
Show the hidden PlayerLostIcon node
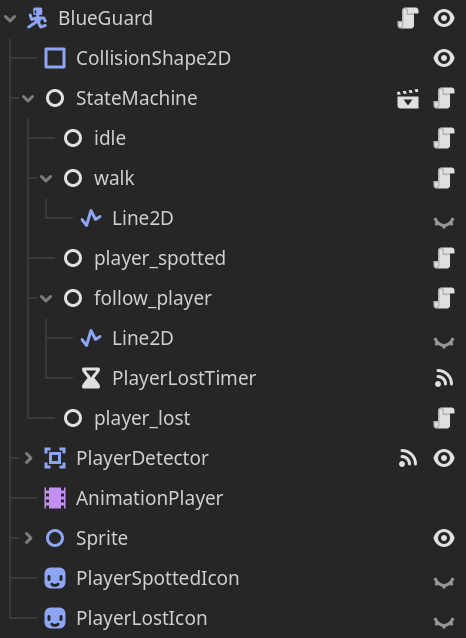(x=444, y=622)
